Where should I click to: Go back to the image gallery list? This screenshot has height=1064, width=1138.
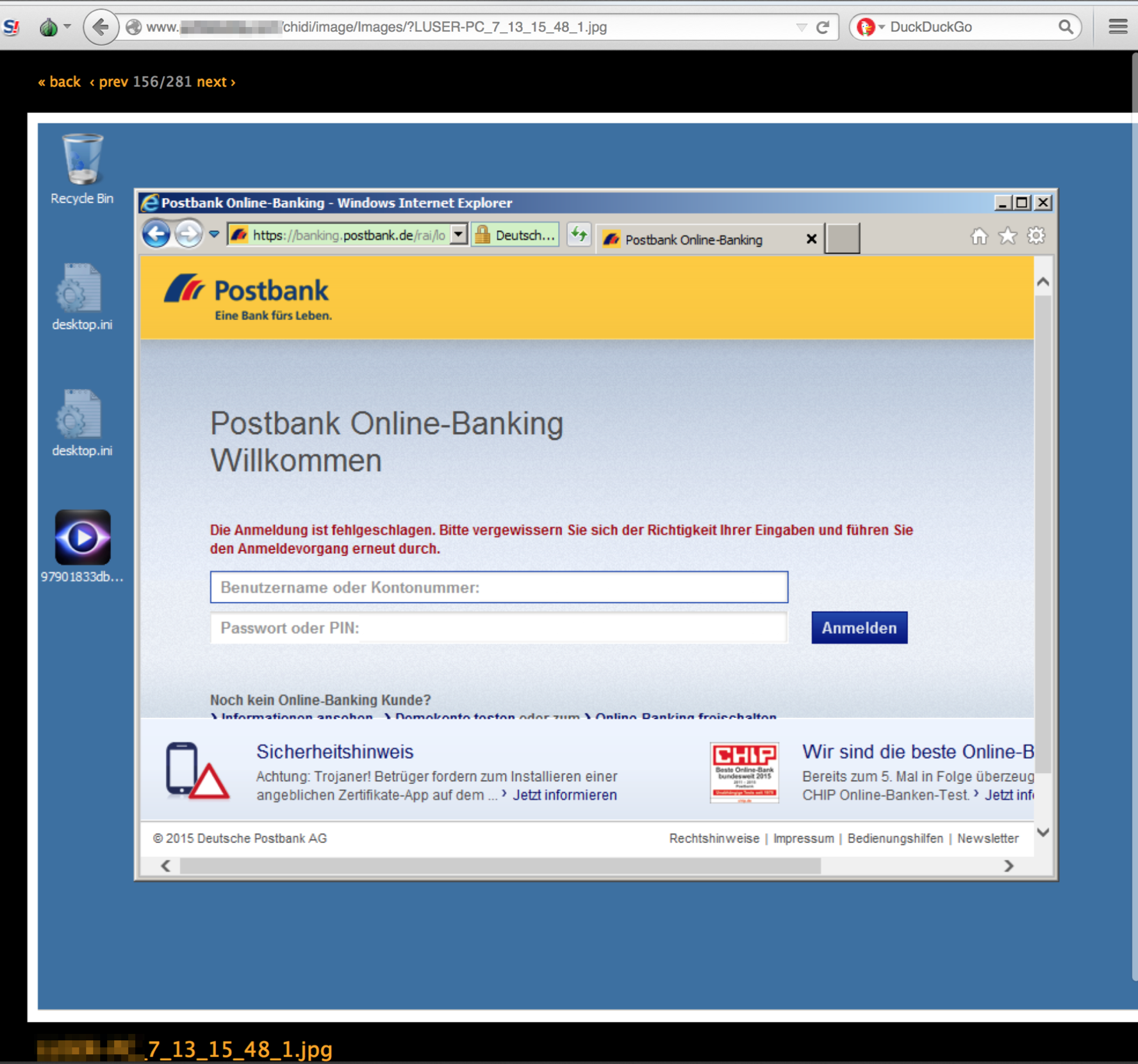pos(59,82)
